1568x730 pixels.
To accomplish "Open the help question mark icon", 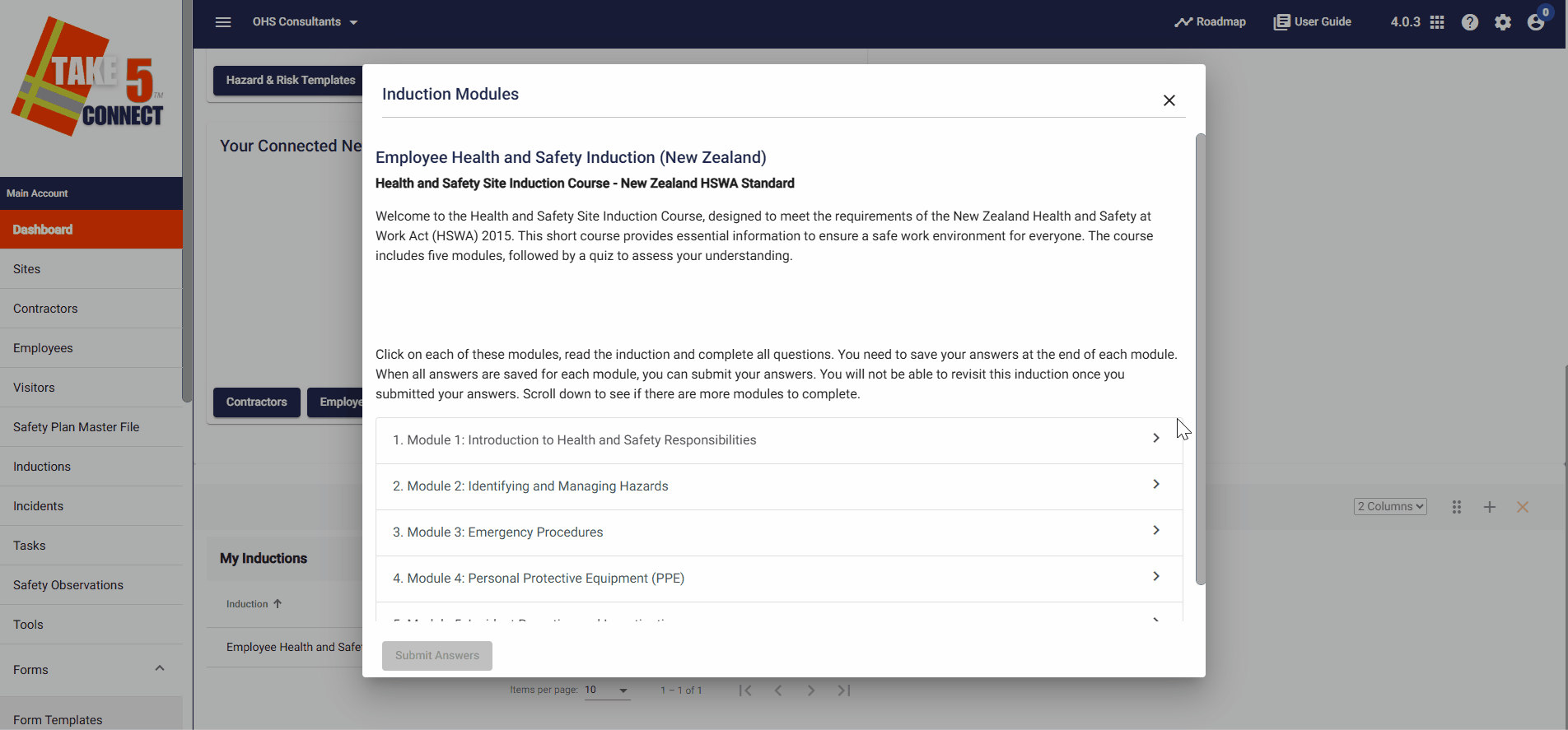I will [1470, 22].
